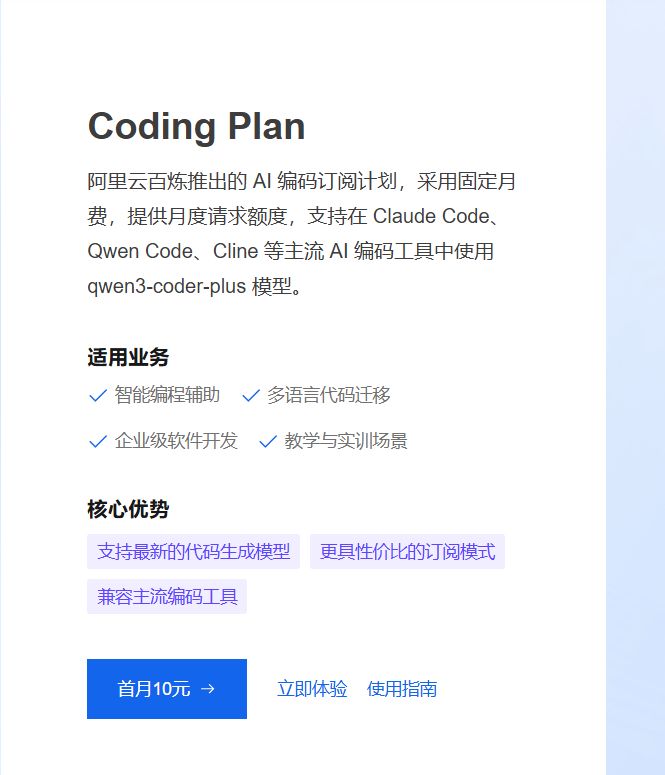Click the 核心优势 section heading

pyautogui.click(x=128, y=510)
